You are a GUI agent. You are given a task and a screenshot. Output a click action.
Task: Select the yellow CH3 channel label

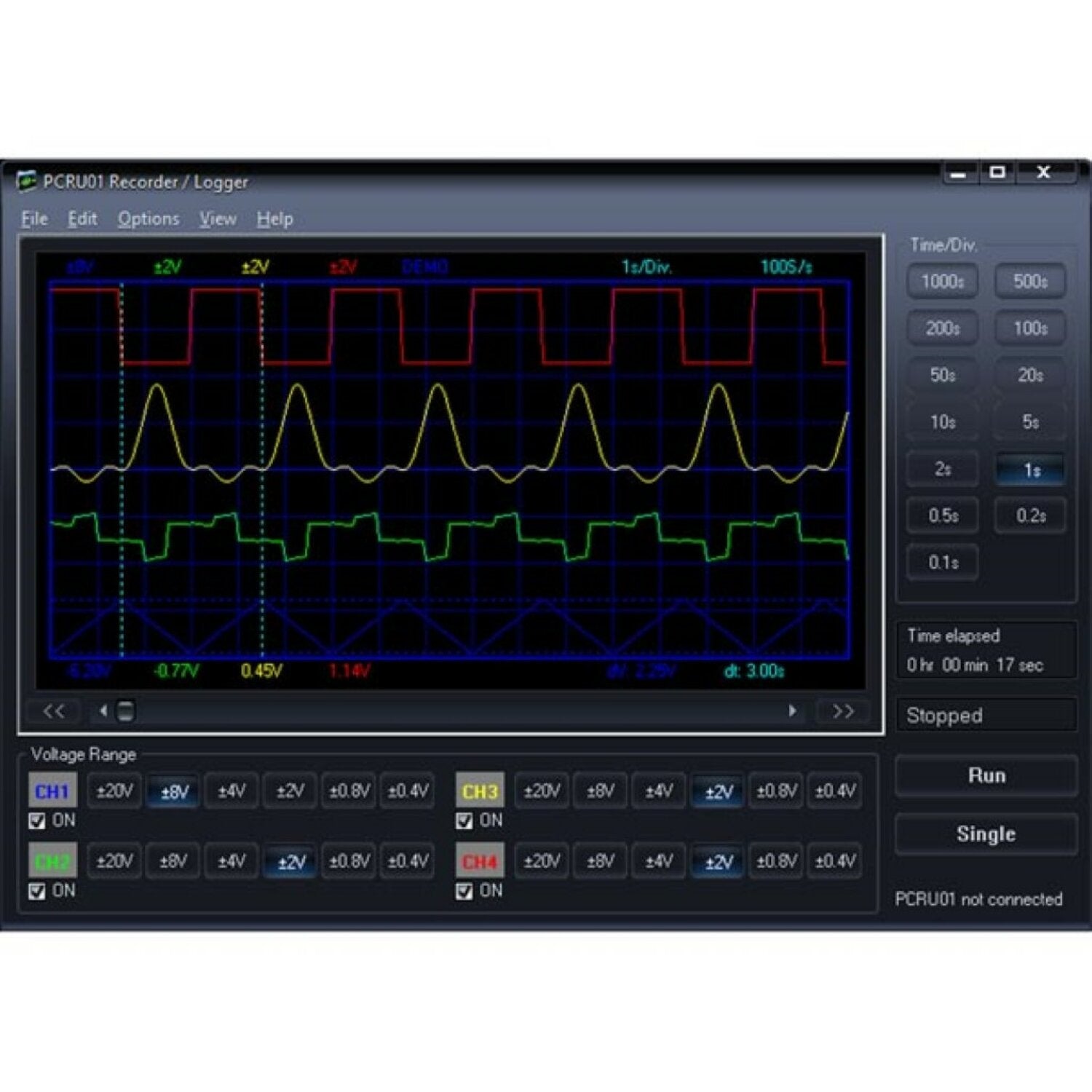coord(480,791)
